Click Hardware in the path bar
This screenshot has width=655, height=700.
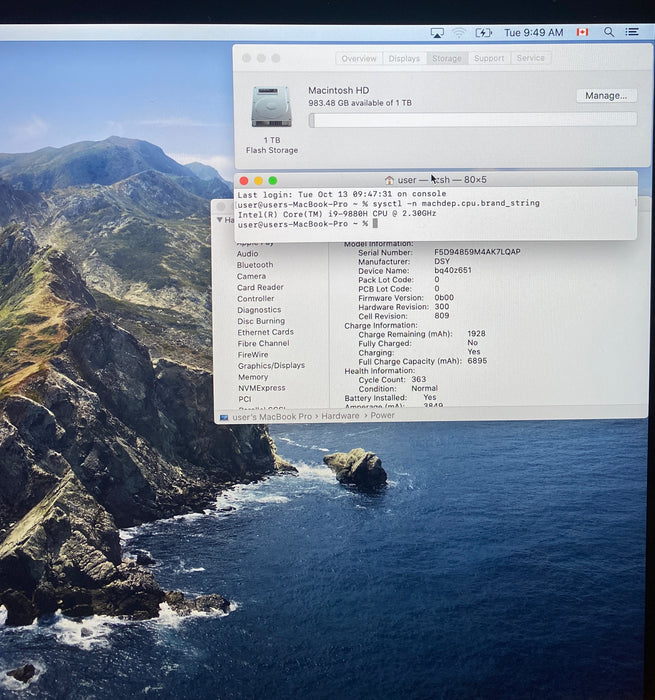click(x=340, y=416)
